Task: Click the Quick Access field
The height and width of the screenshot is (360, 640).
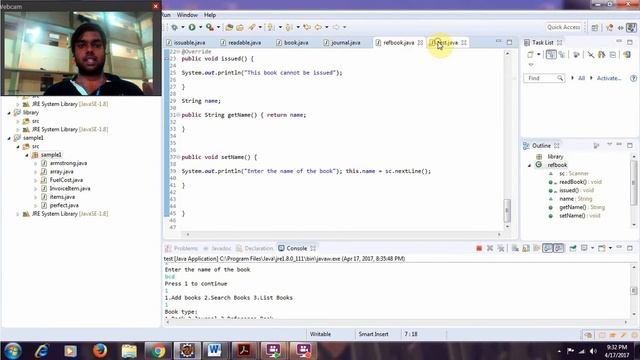Action: [x=564, y=27]
